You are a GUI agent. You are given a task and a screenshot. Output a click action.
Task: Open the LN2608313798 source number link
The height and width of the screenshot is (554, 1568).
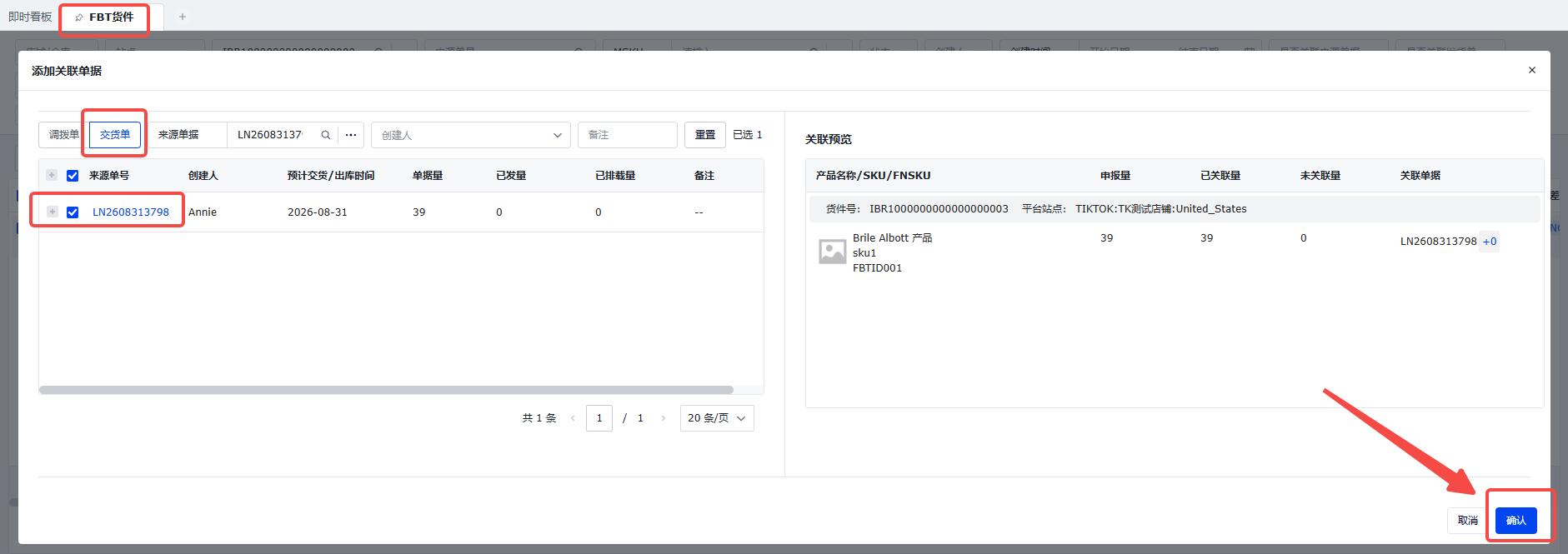[131, 212]
